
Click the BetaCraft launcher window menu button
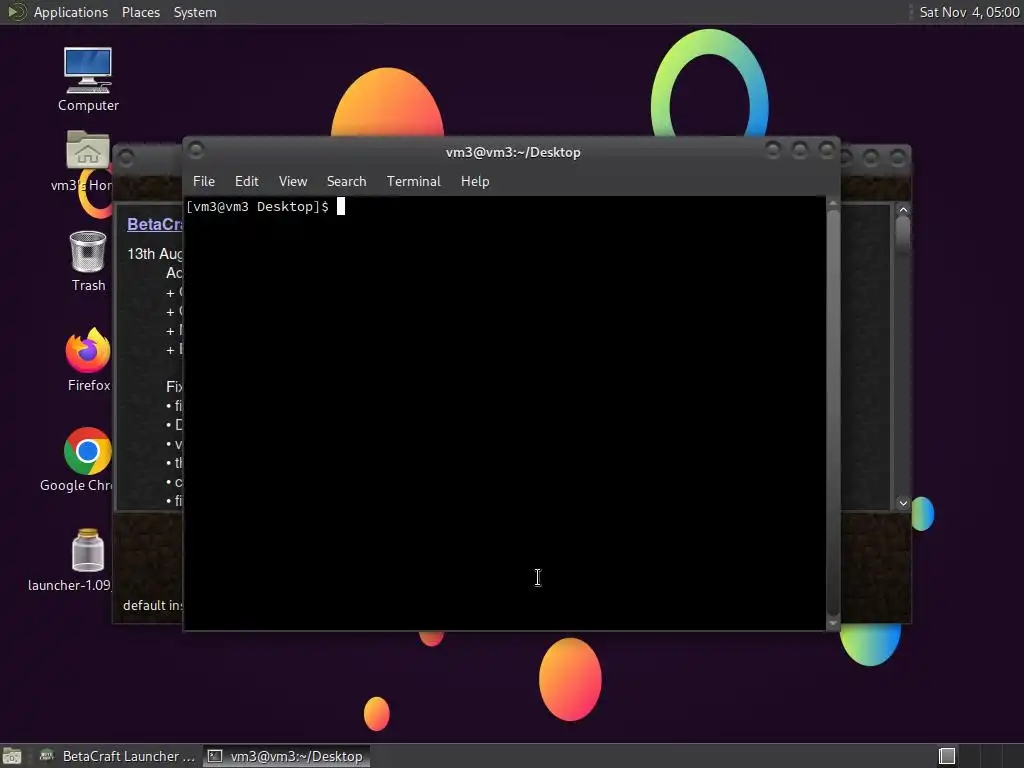126,157
